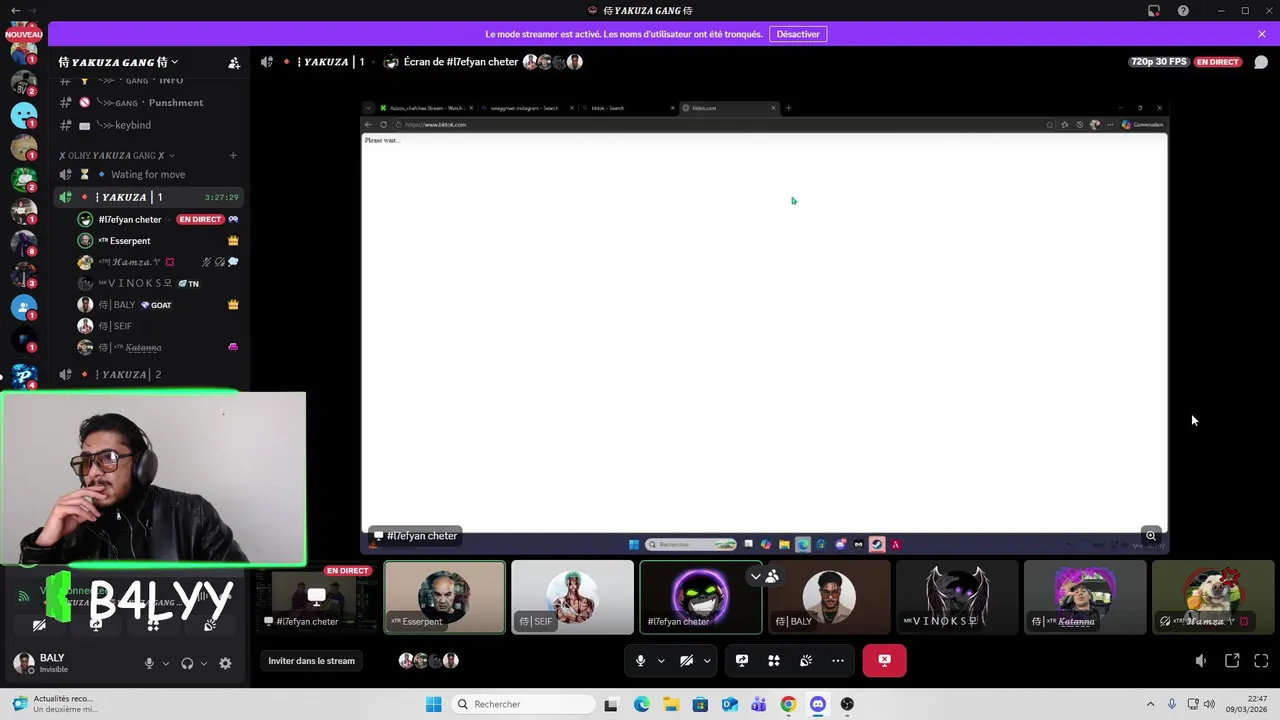This screenshot has width=1280, height=720.
Task: Open the activities apps icon in call controls
Action: pos(774,661)
